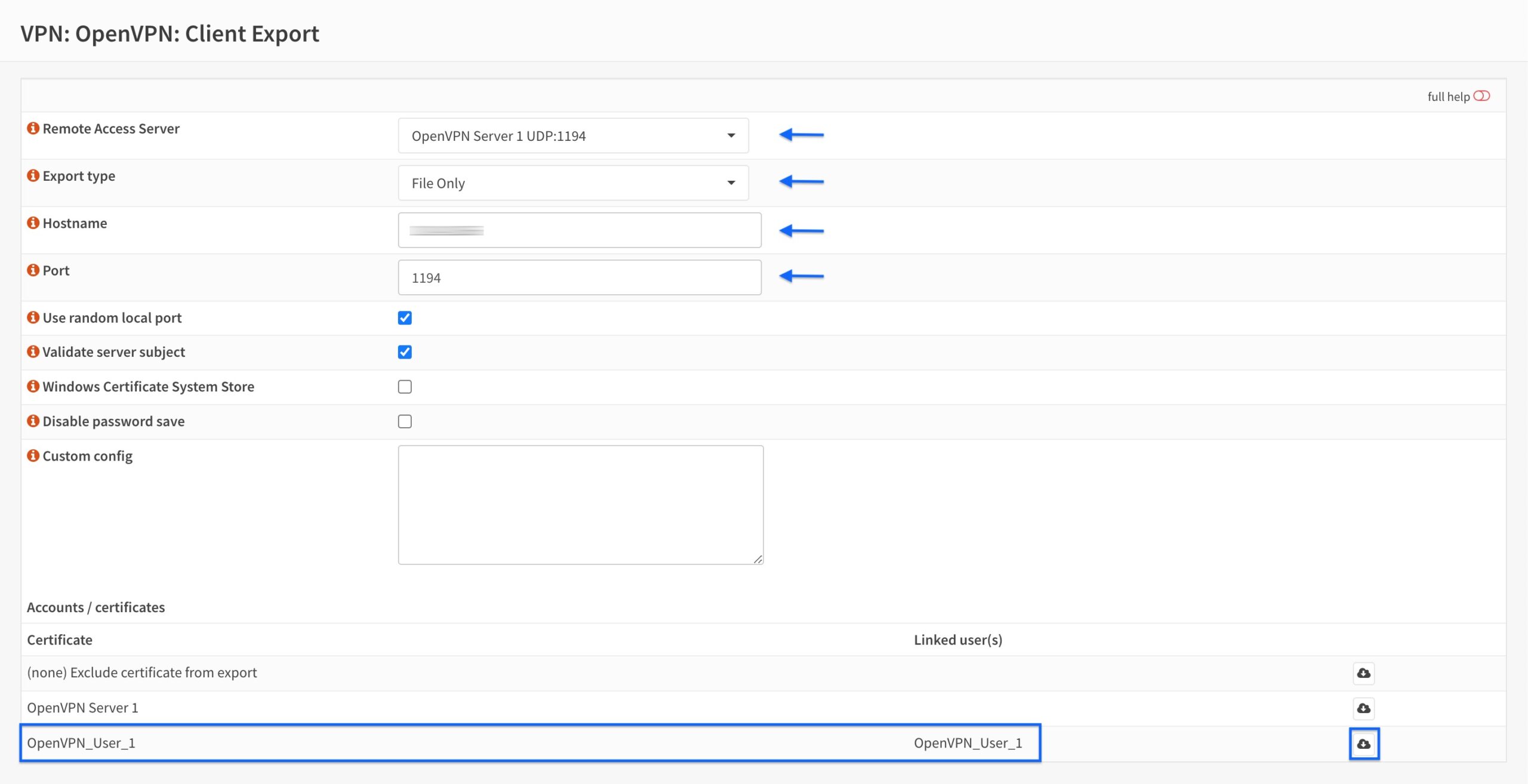This screenshot has width=1528, height=784.
Task: Click the info icon beside Hostname
Action: [x=33, y=222]
